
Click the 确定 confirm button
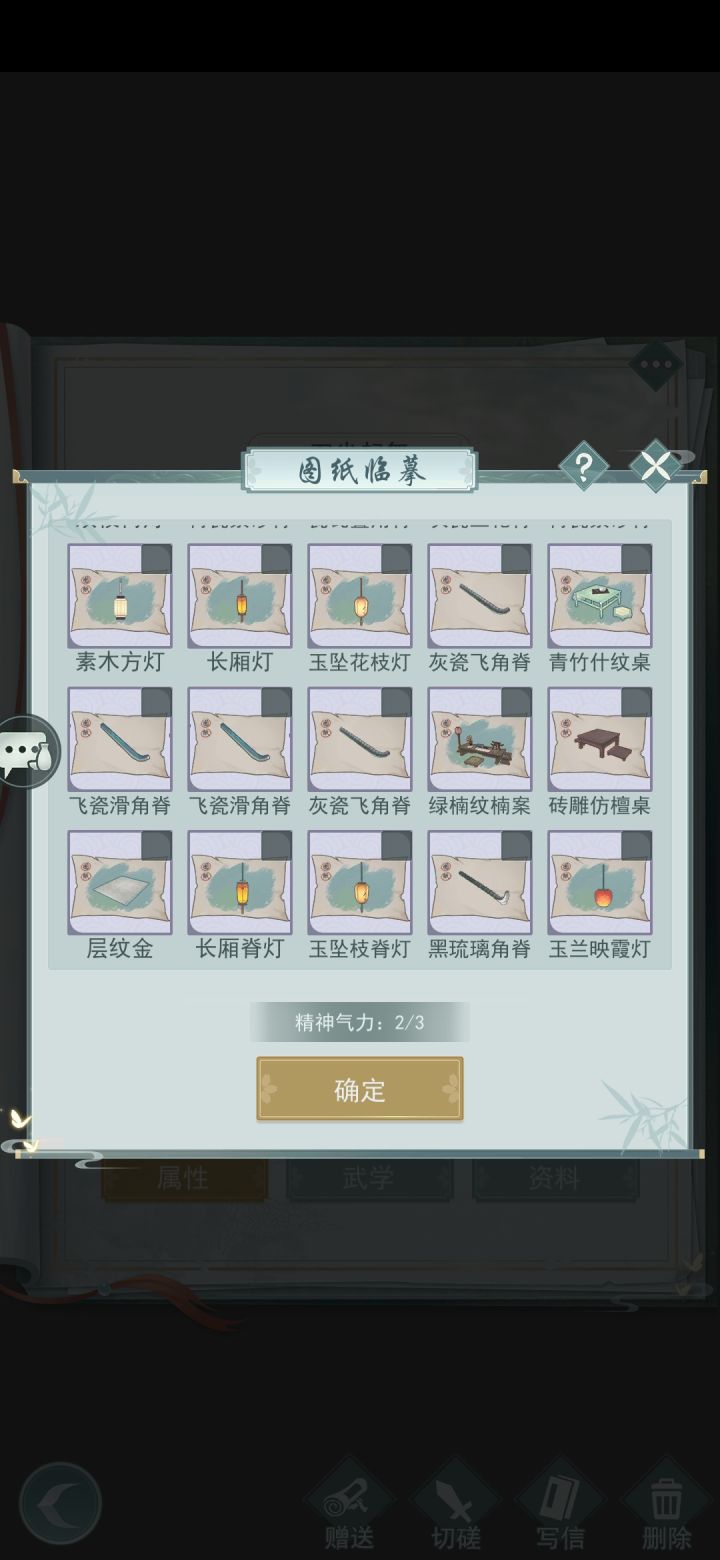point(360,1089)
